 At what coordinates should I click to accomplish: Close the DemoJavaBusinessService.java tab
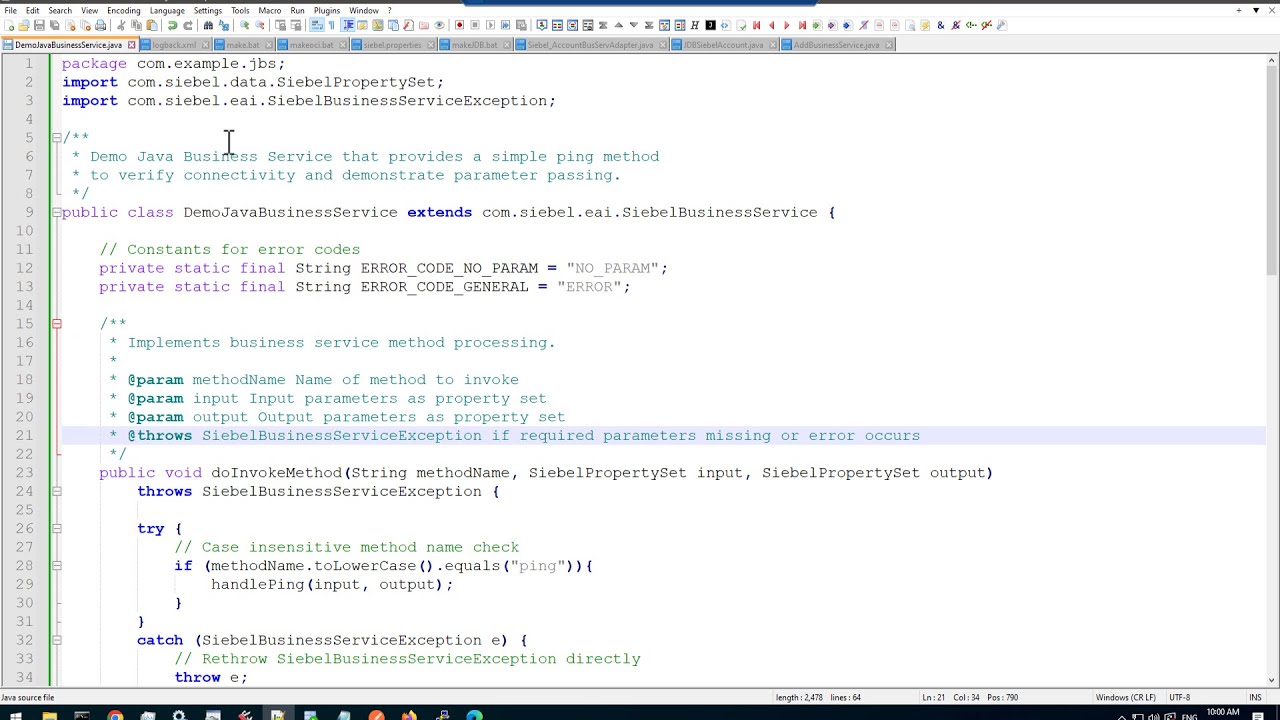click(x=131, y=45)
